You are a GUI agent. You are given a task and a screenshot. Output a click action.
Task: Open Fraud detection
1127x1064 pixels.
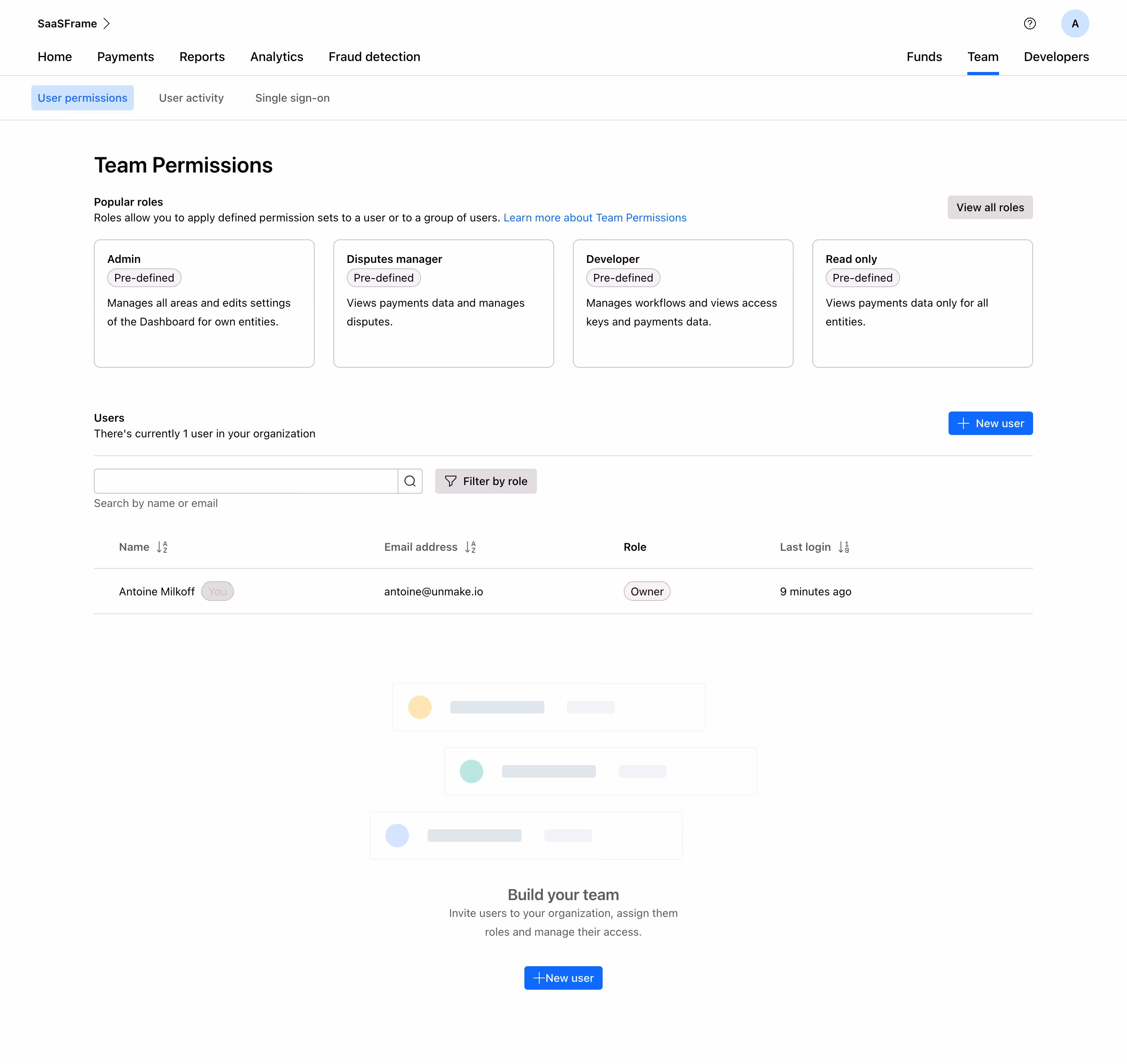pos(374,57)
